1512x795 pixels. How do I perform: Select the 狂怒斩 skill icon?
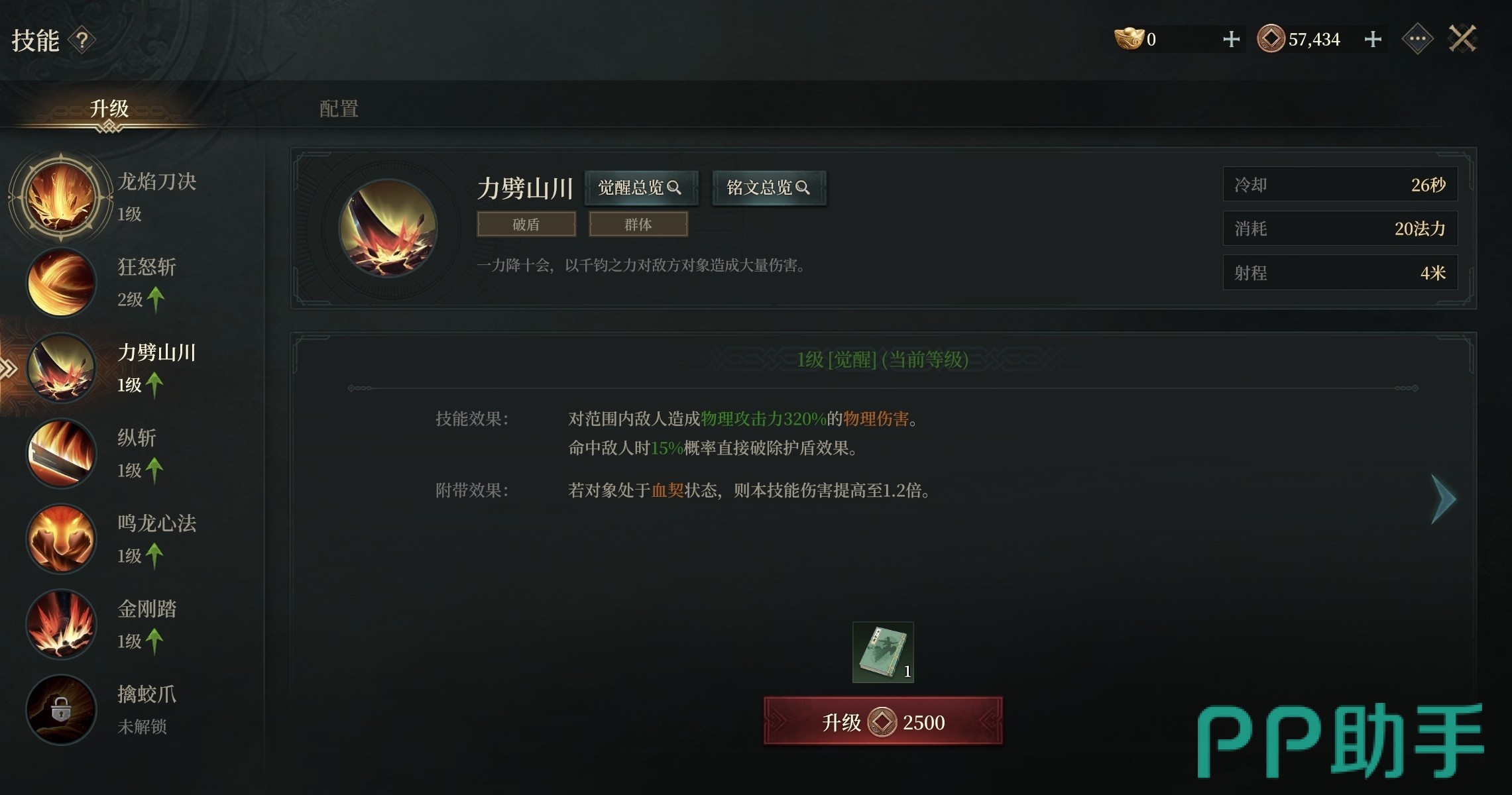click(x=61, y=282)
